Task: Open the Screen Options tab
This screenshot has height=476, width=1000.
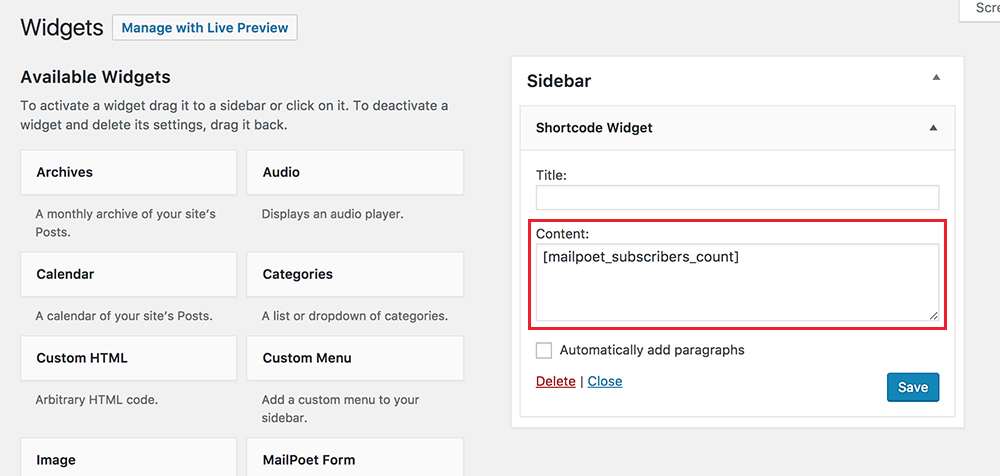Action: [x=983, y=8]
